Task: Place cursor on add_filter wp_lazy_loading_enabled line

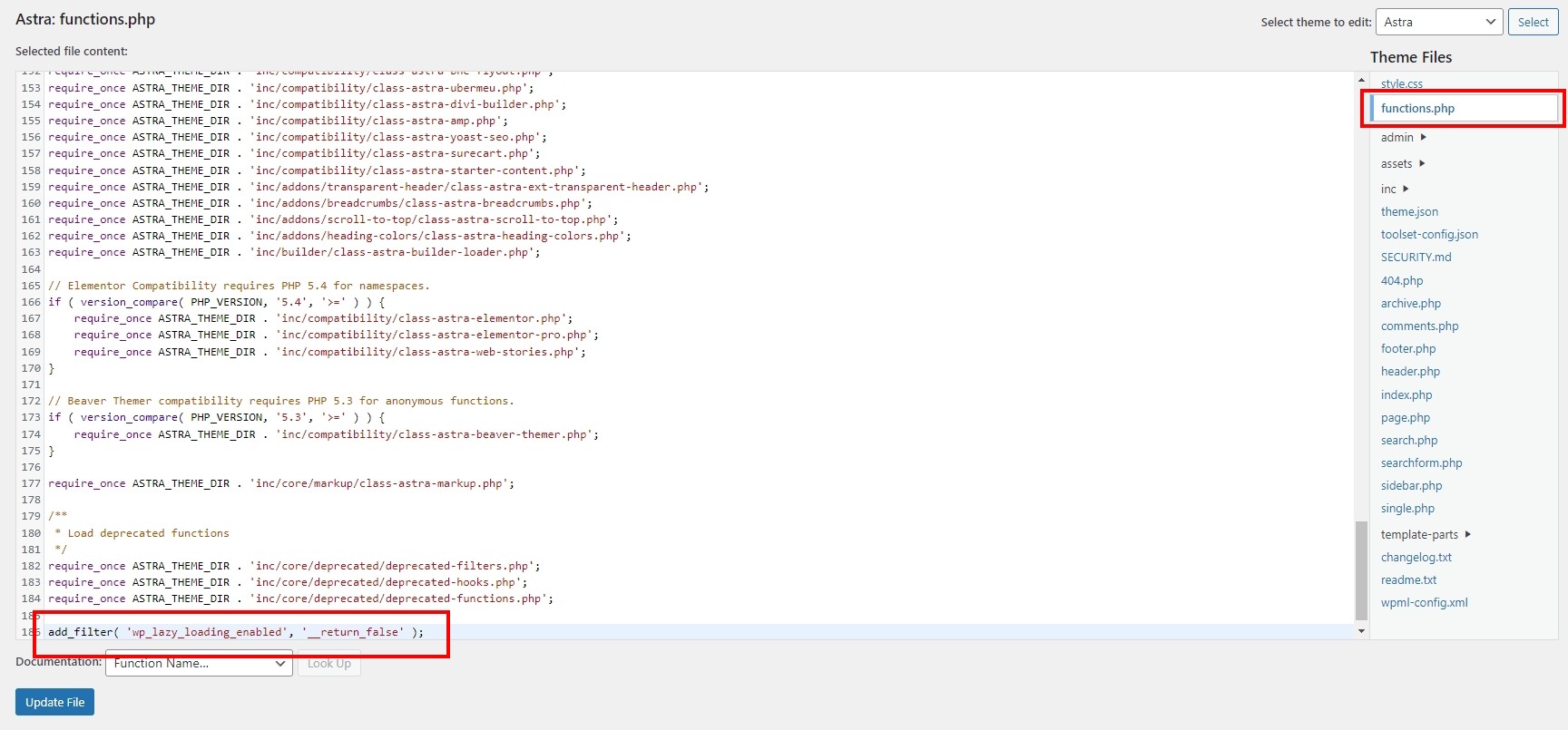Action: tap(236, 632)
